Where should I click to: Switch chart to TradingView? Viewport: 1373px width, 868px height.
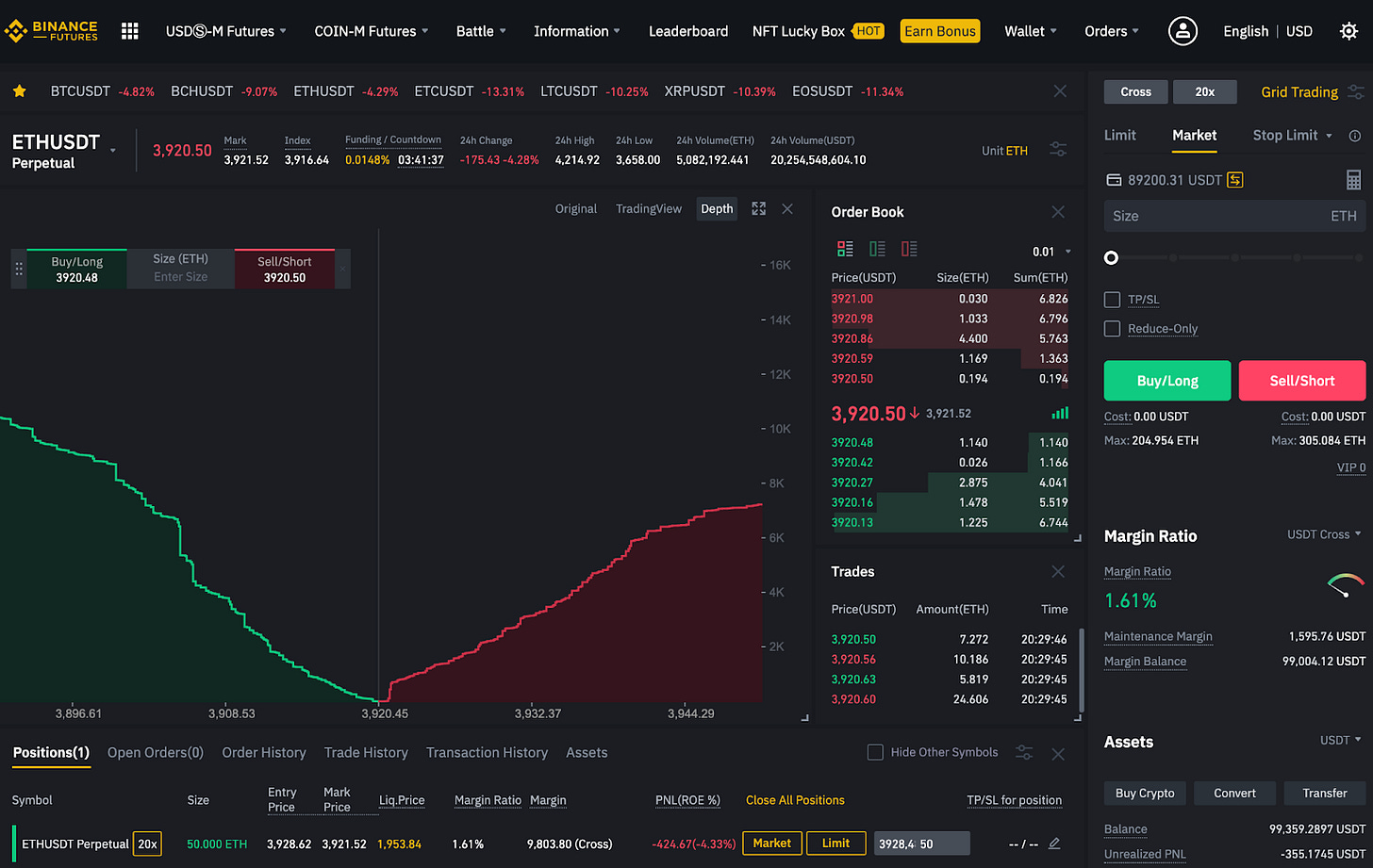tap(649, 208)
